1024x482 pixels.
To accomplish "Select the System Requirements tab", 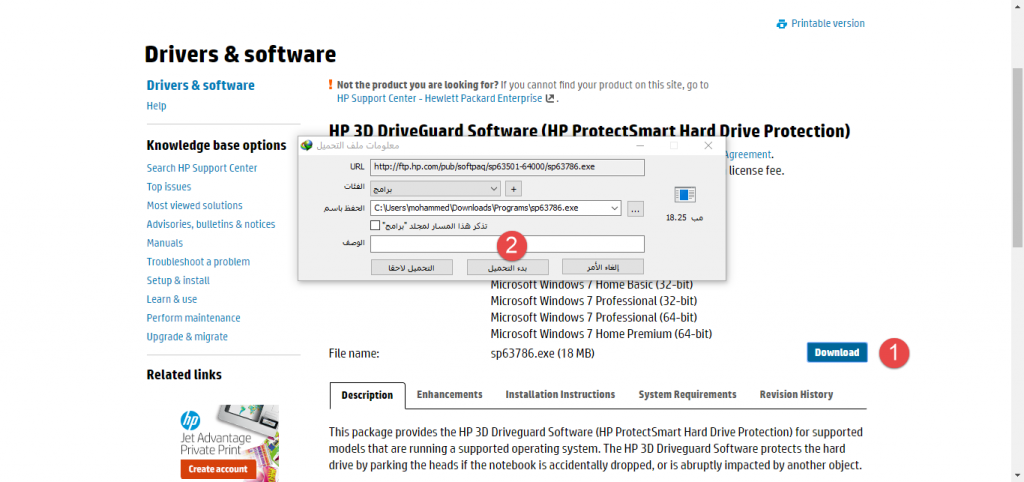I will (687, 395).
